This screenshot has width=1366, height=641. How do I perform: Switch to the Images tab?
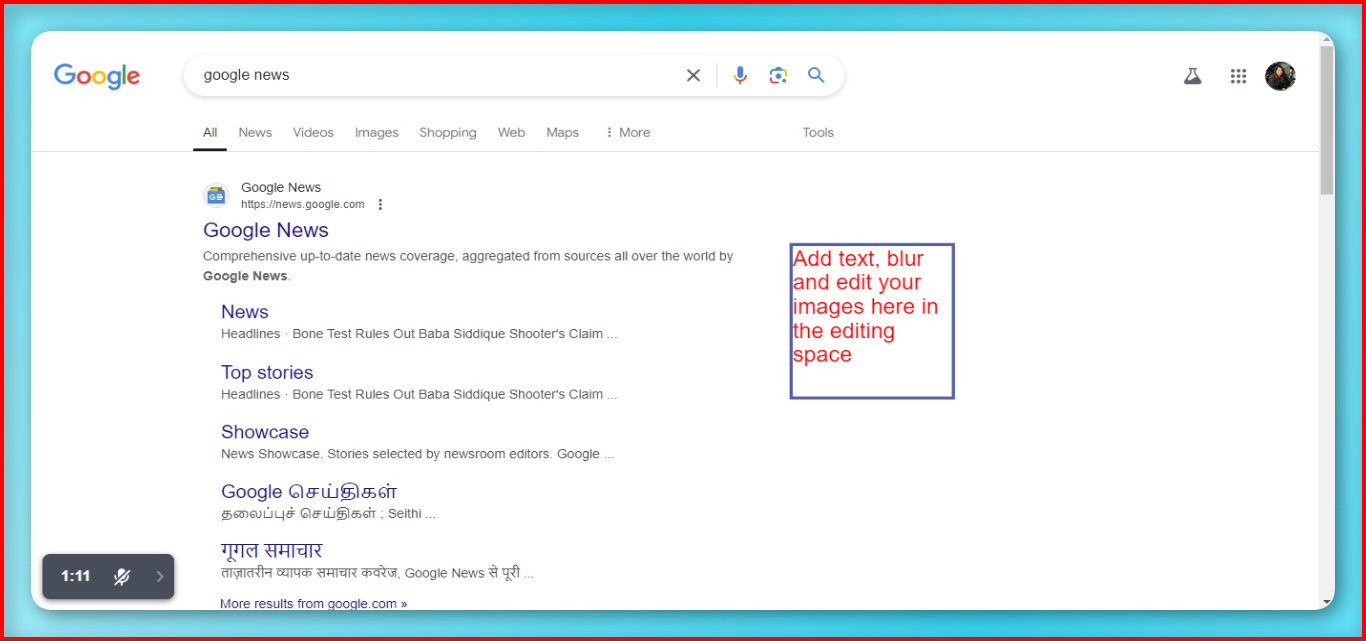coord(377,132)
